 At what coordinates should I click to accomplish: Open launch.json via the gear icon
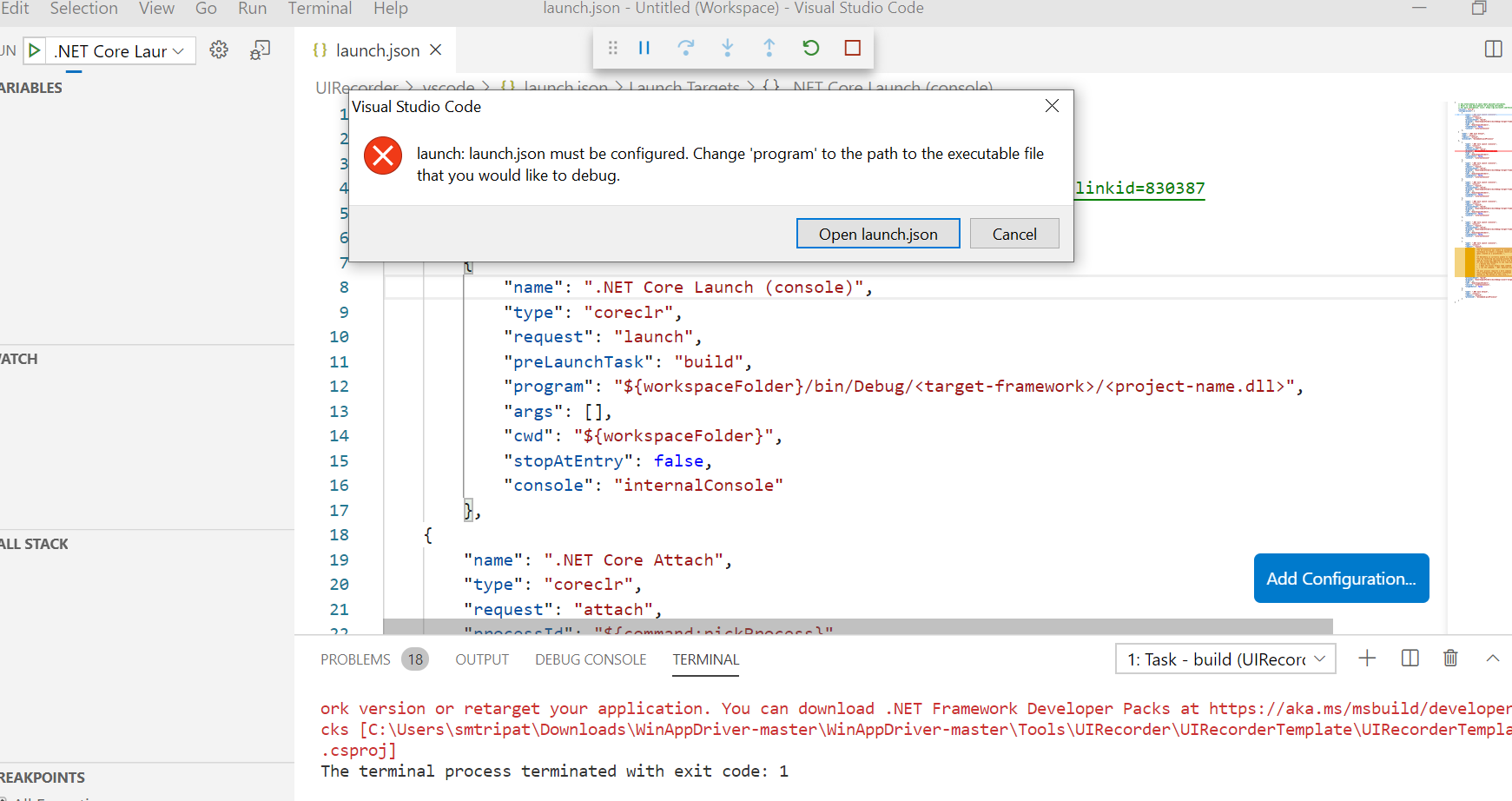click(x=219, y=50)
